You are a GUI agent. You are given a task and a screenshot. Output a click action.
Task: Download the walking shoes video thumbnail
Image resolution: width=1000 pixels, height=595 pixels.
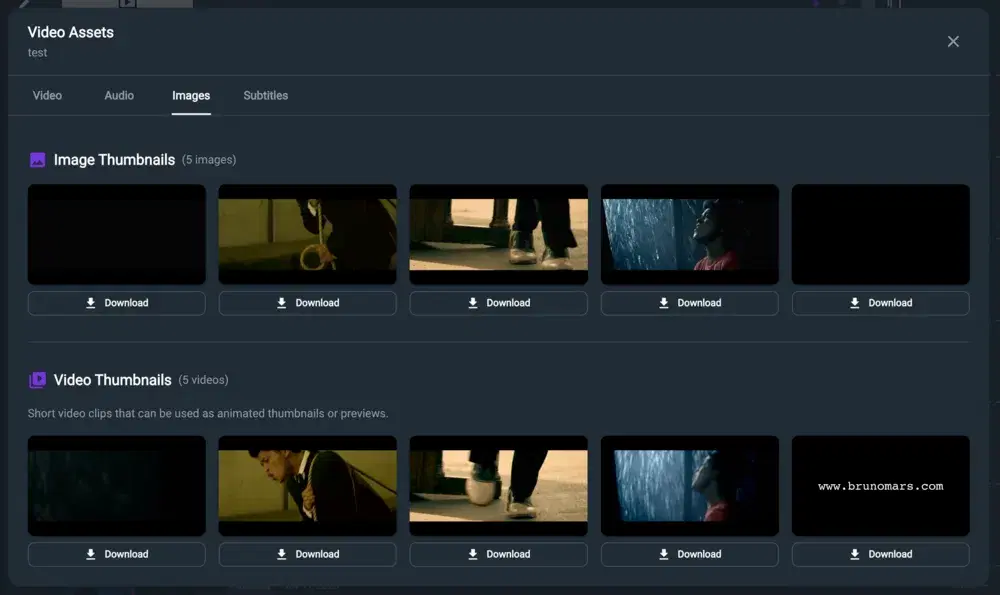click(498, 554)
